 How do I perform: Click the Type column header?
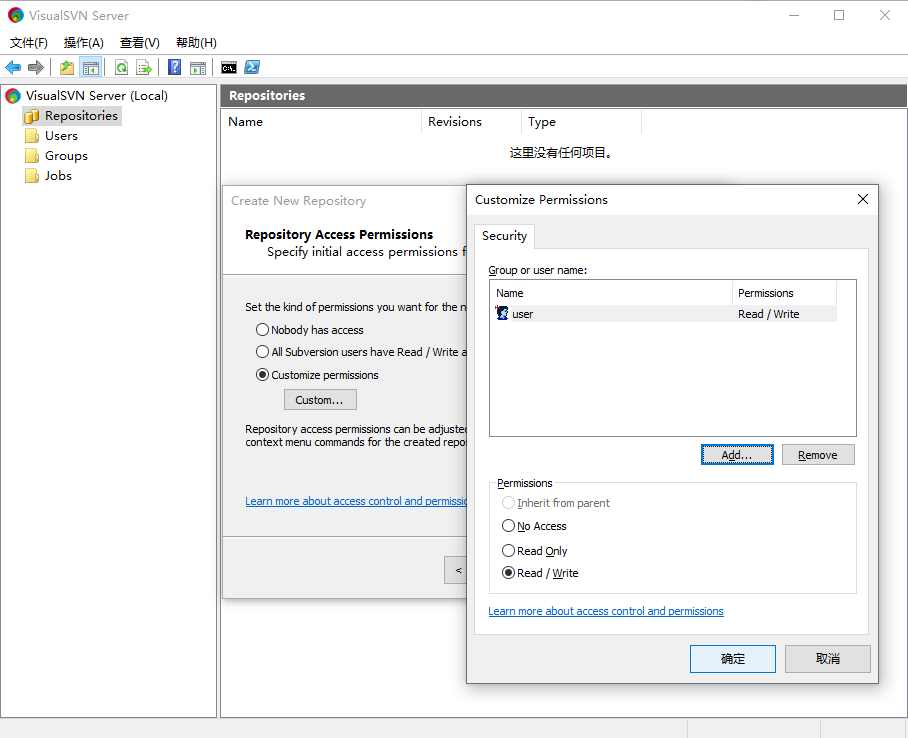pyautogui.click(x=581, y=122)
